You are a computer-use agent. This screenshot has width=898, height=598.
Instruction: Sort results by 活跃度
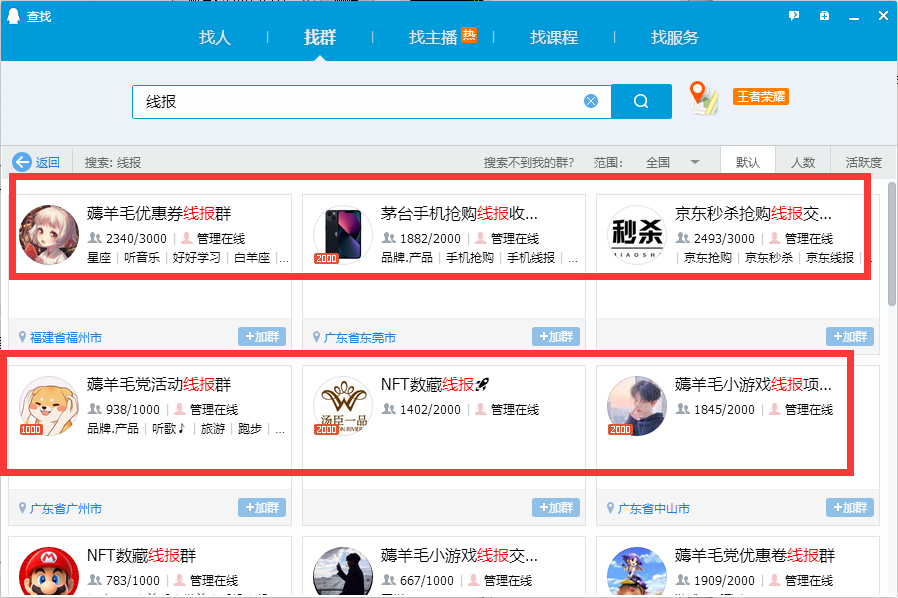click(x=864, y=163)
